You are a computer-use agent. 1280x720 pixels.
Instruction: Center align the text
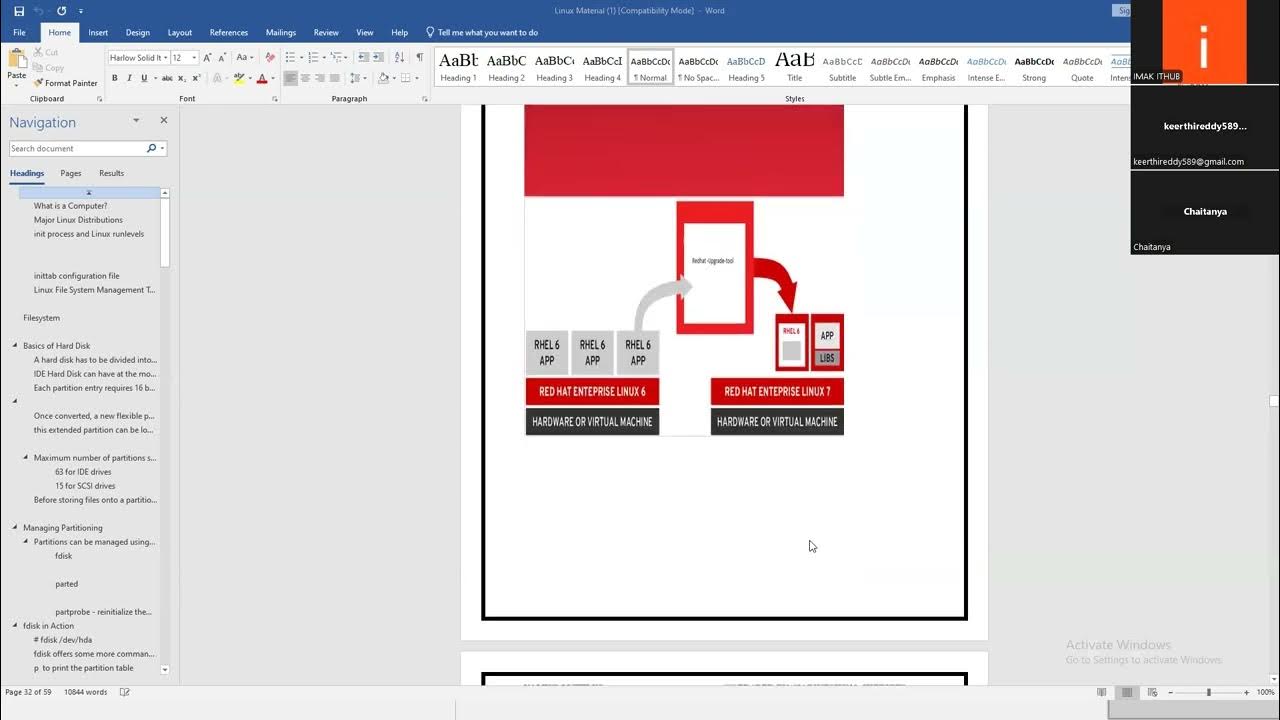pyautogui.click(x=305, y=78)
